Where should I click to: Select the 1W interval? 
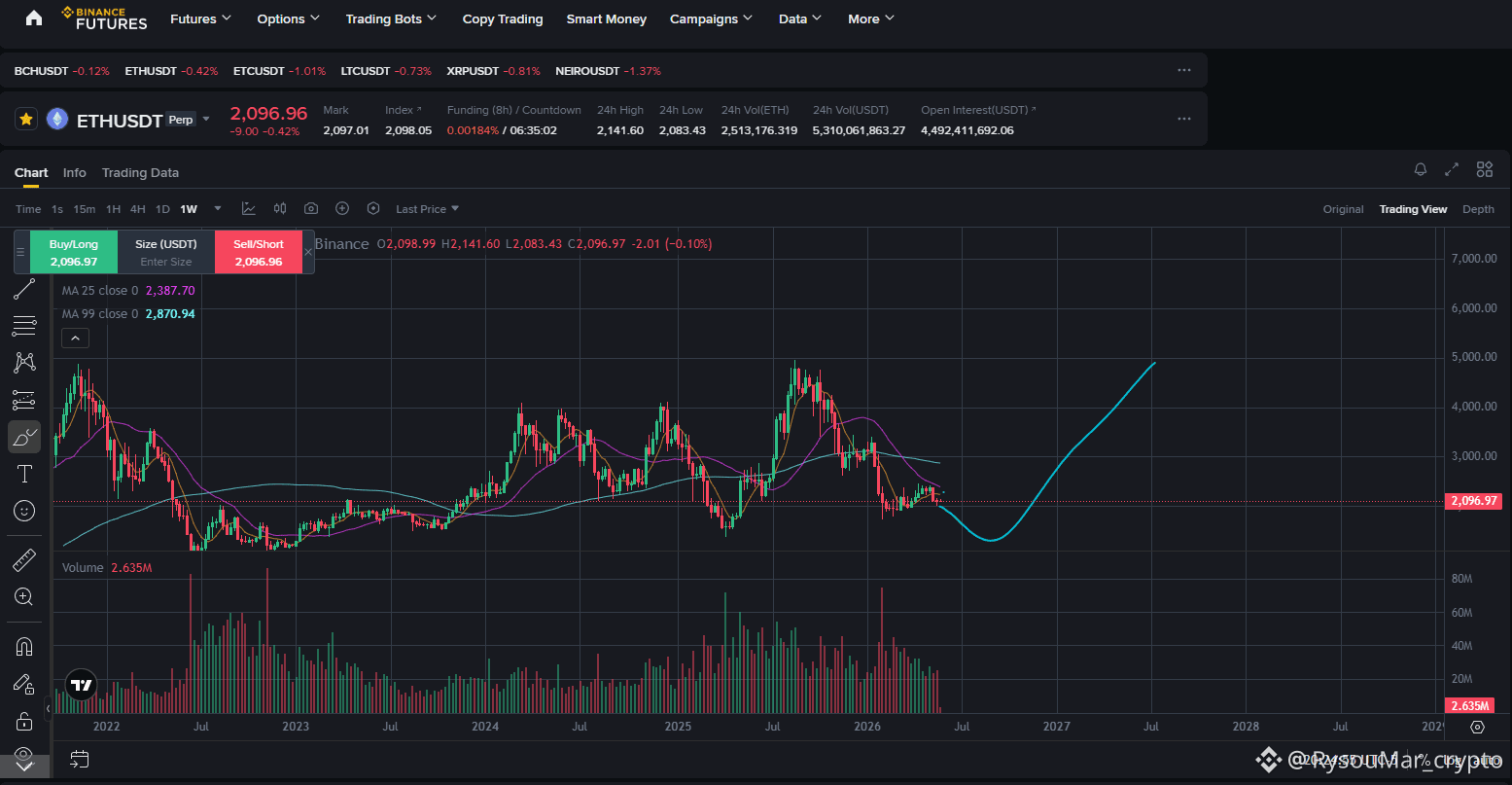pyautogui.click(x=189, y=209)
